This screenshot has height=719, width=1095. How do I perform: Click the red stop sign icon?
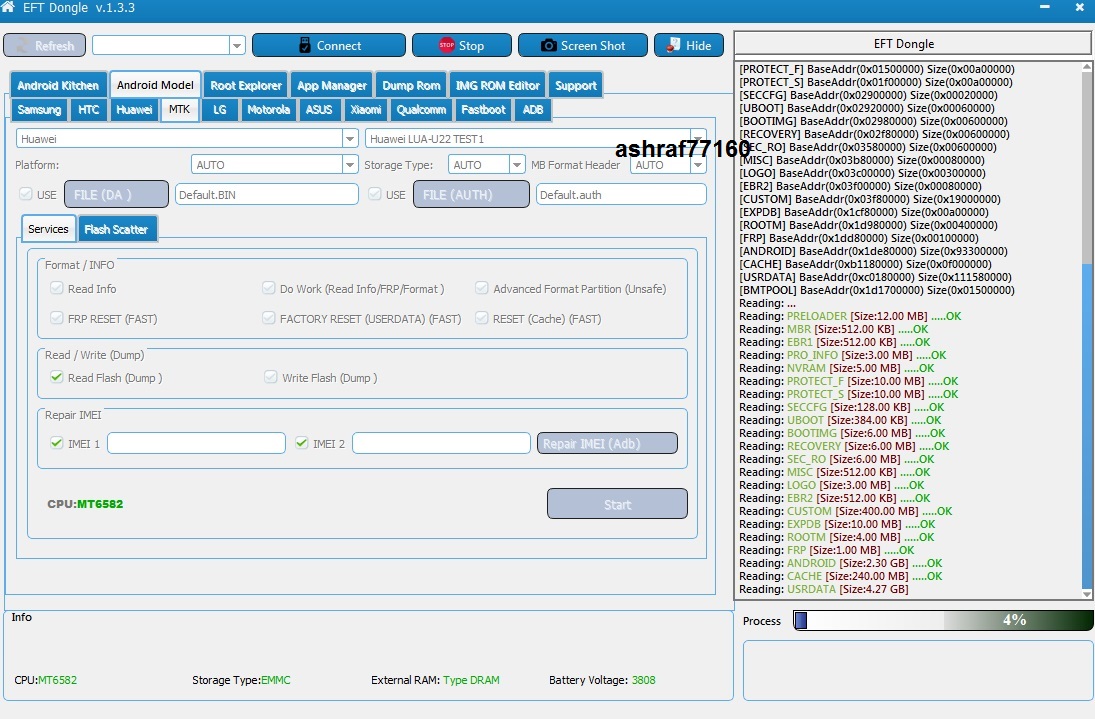tap(447, 45)
